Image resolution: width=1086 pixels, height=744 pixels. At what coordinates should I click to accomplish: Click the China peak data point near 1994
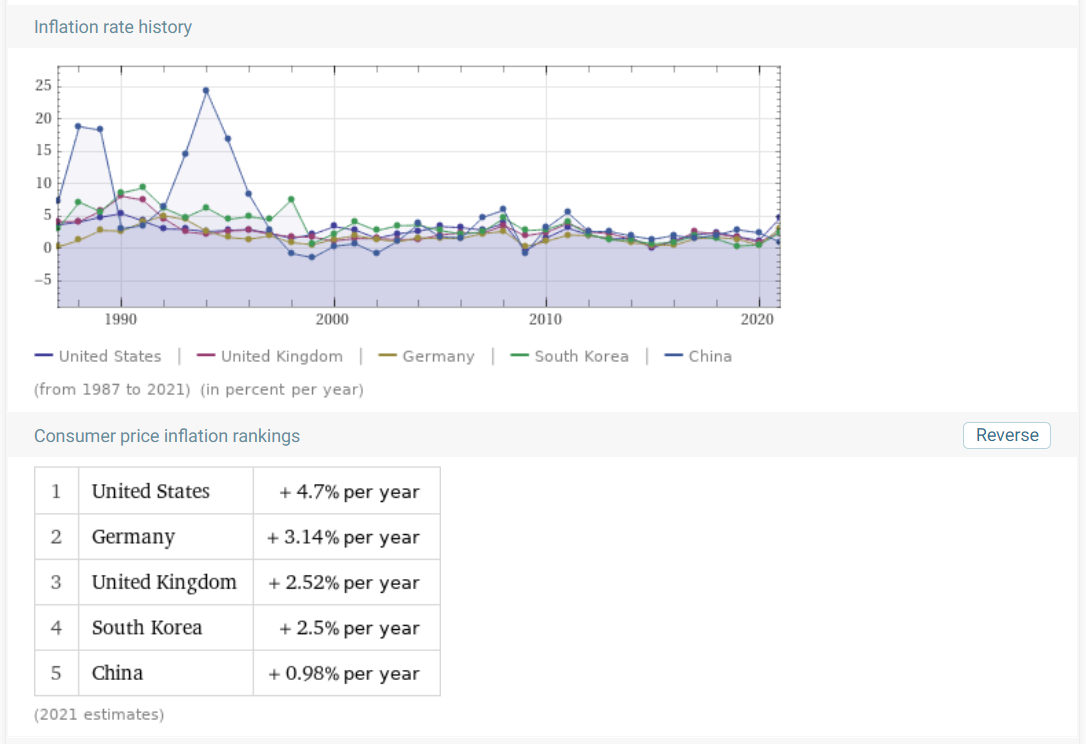click(206, 91)
